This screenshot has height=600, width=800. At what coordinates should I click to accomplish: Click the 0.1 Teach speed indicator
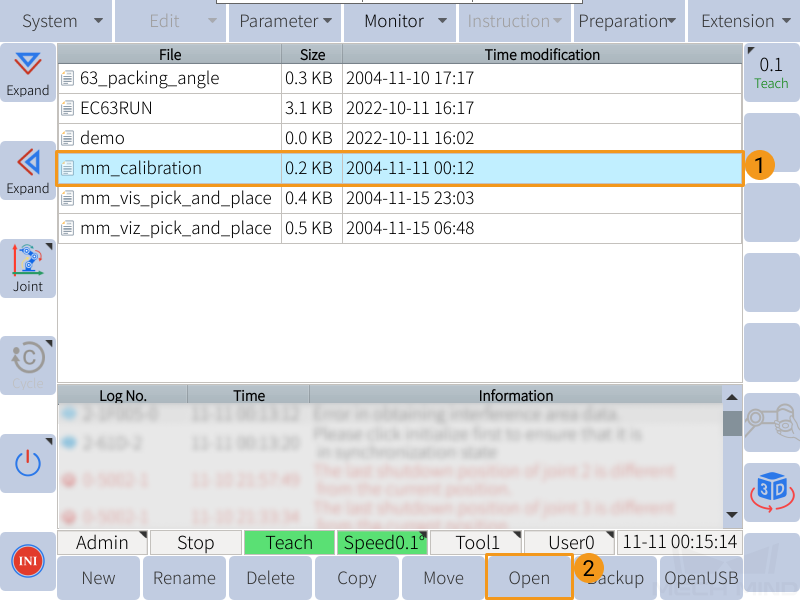[771, 72]
